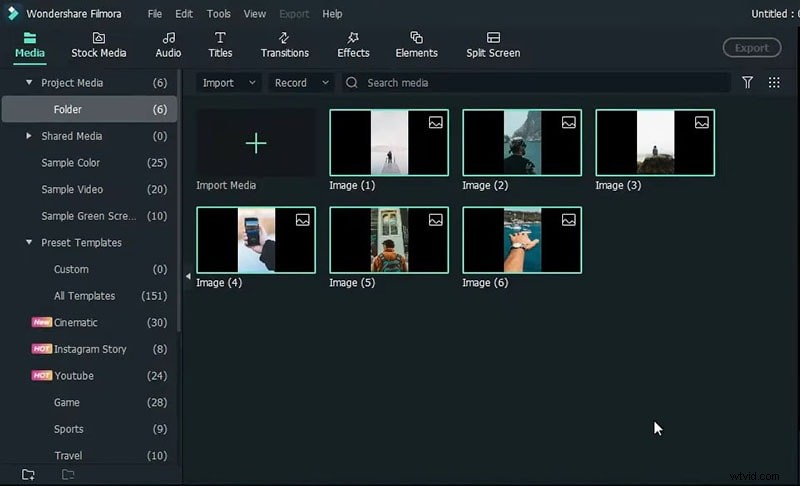Click the HOT badge beside Instagram Story

(x=42, y=349)
